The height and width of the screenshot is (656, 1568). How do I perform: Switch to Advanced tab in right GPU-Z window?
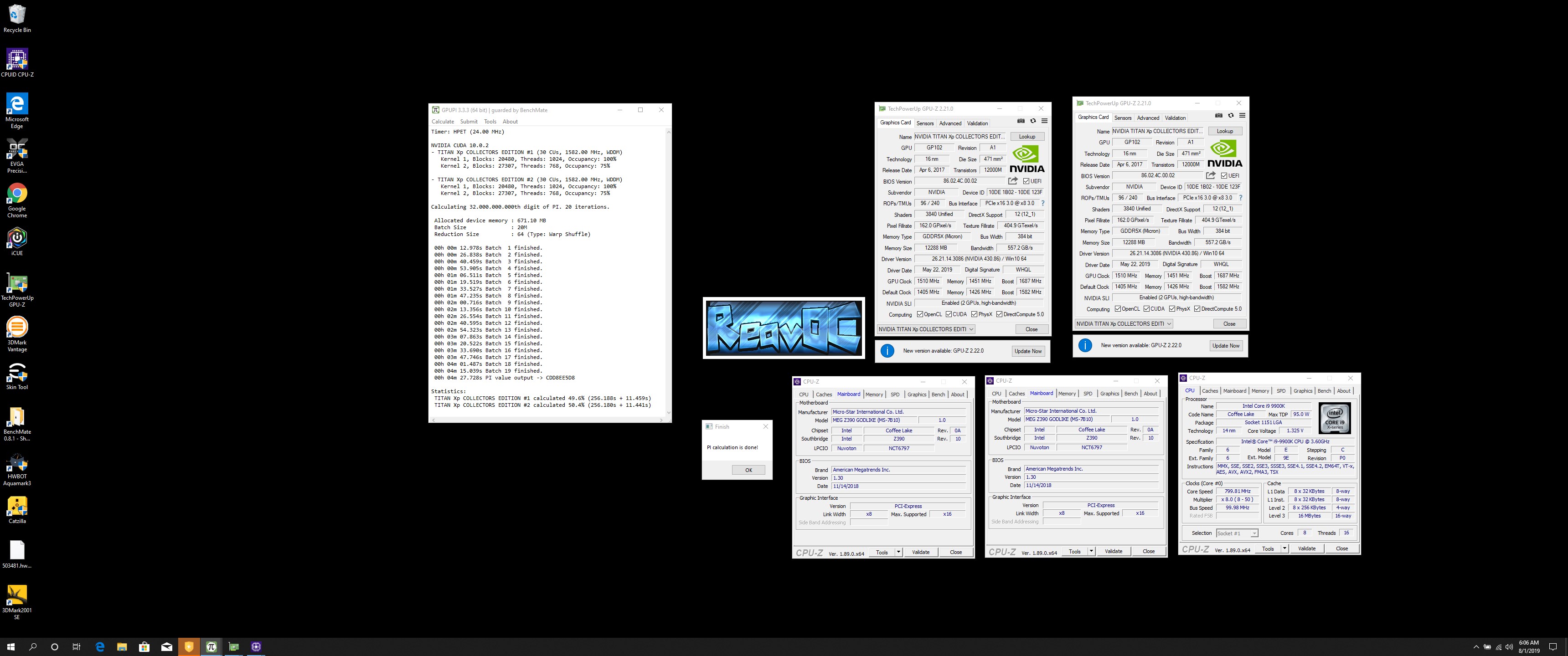tap(1148, 118)
